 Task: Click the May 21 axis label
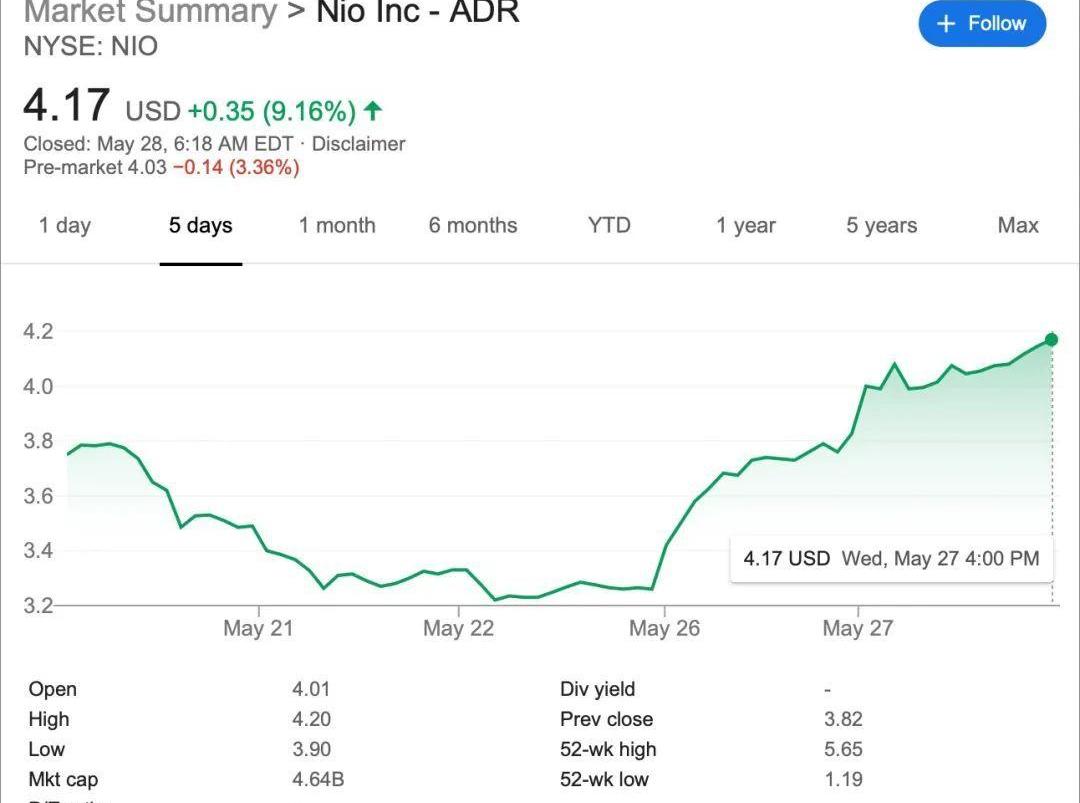[x=258, y=629]
